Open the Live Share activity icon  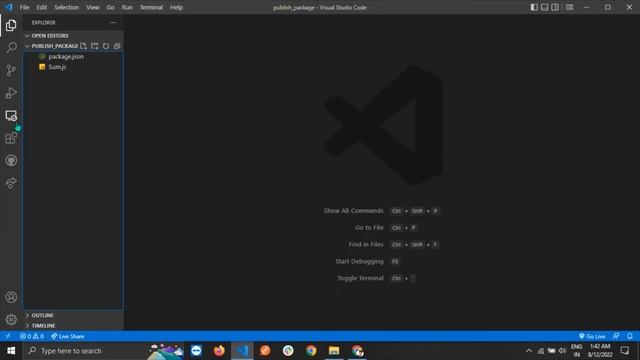click(x=11, y=183)
